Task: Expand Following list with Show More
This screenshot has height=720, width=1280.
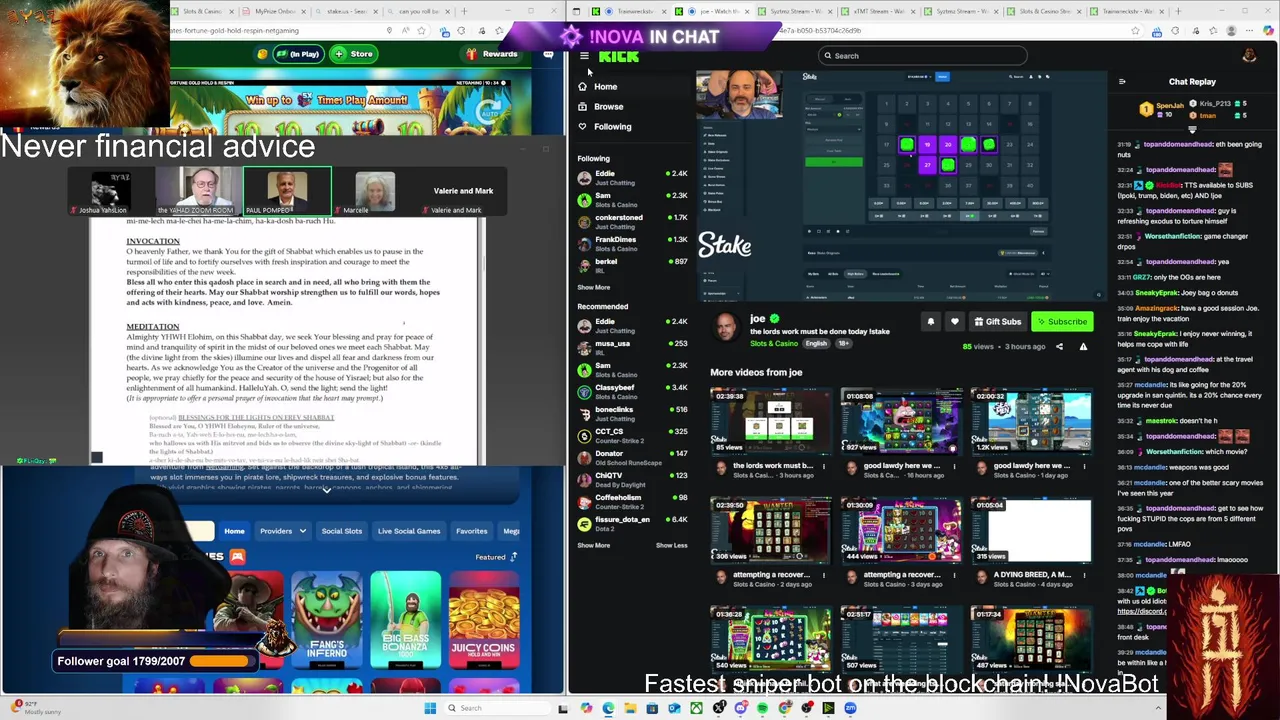Action: point(593,287)
